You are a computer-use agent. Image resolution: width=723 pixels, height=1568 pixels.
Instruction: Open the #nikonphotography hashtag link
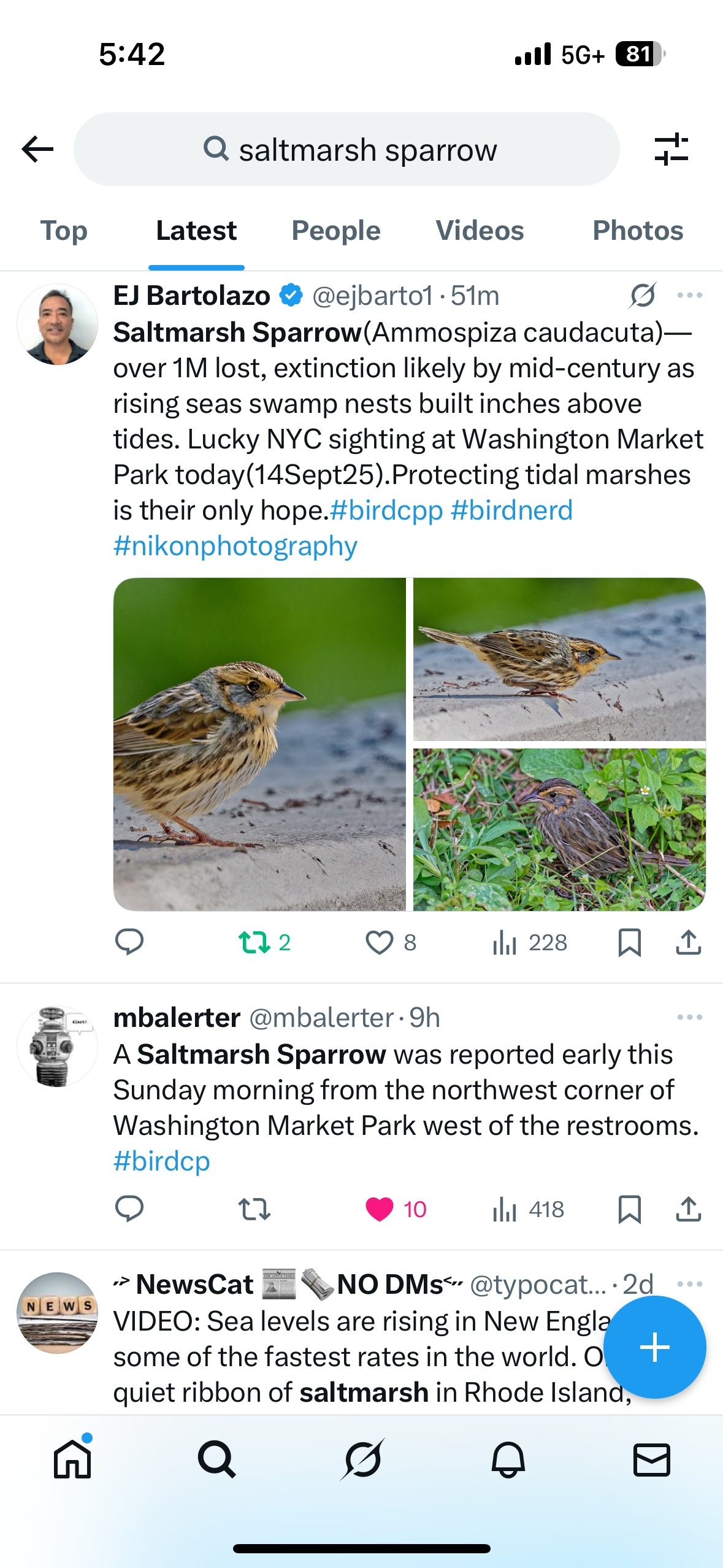[x=235, y=546]
